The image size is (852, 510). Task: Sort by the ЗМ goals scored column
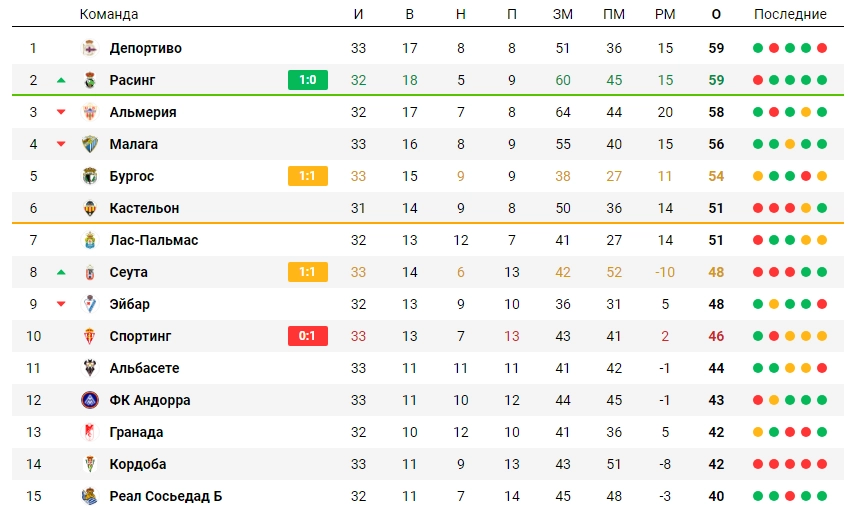[562, 14]
